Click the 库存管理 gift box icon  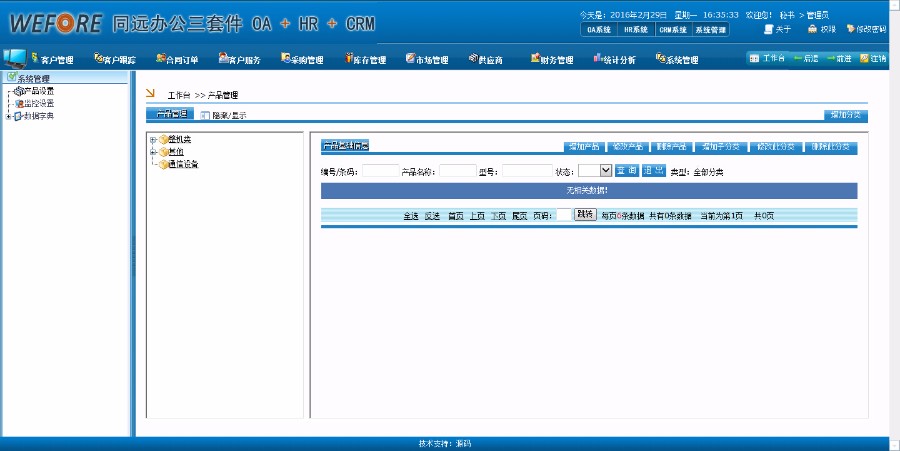click(x=348, y=57)
